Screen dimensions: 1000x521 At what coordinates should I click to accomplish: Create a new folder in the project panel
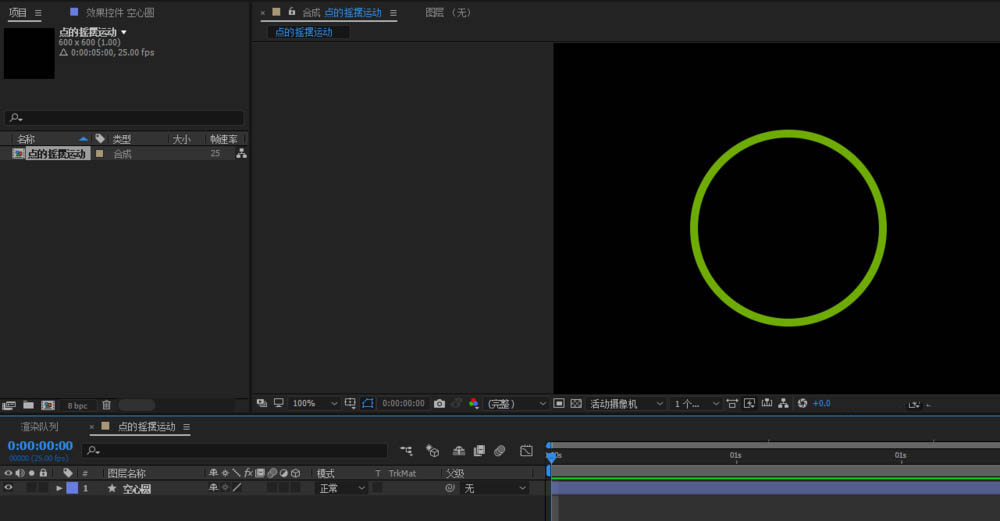pos(28,406)
